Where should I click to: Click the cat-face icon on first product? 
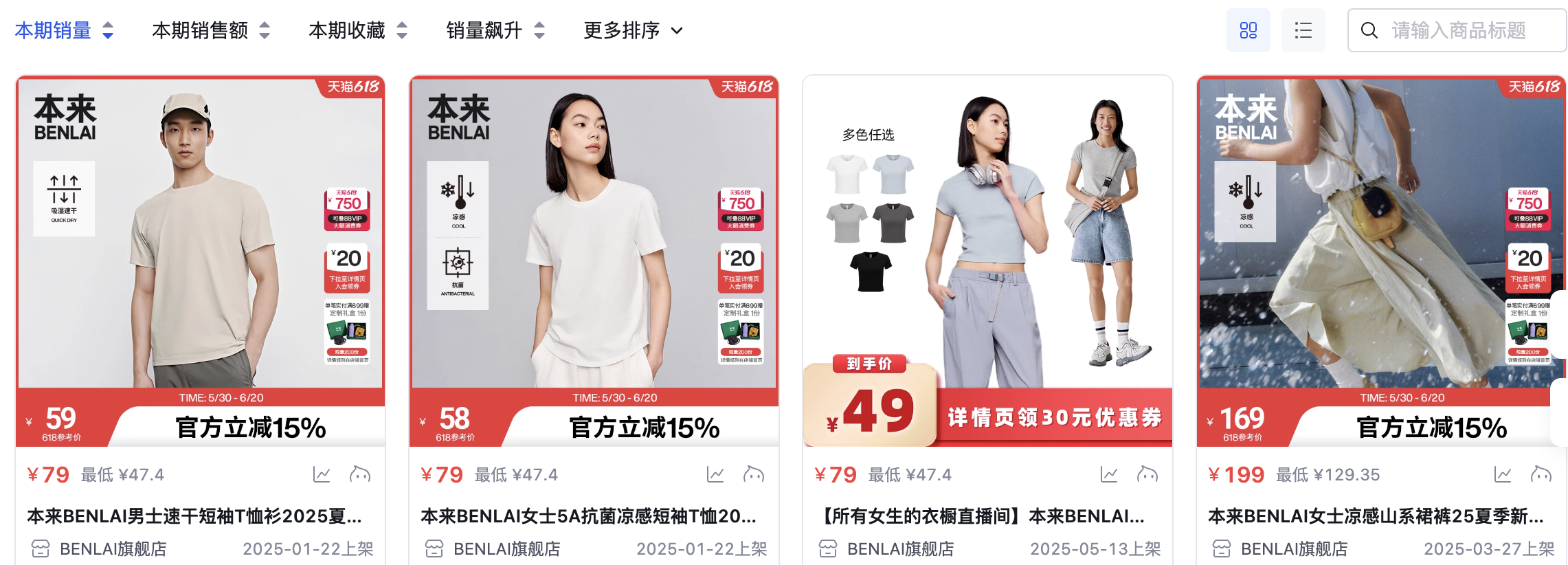[x=360, y=474]
